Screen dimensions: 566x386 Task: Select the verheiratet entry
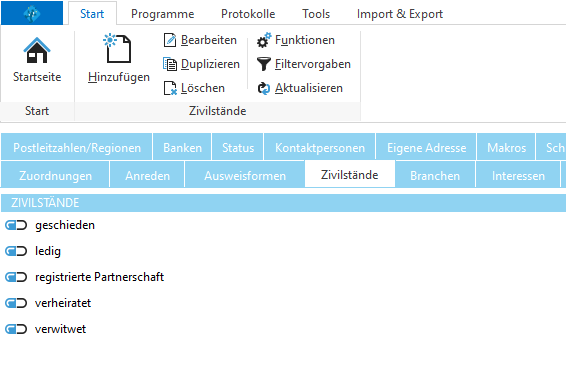point(63,303)
